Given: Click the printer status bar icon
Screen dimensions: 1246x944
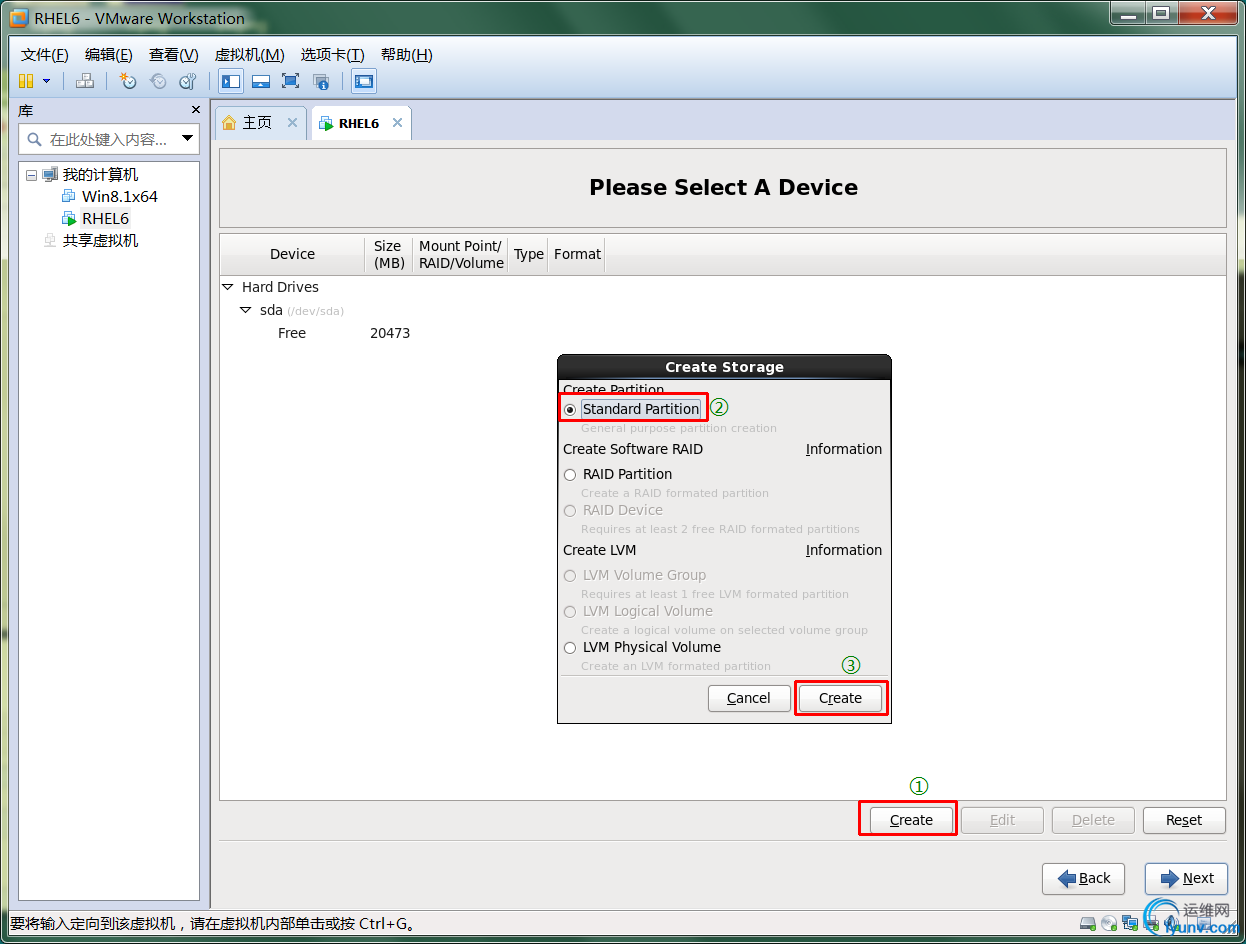Looking at the screenshot, I should tap(1149, 923).
